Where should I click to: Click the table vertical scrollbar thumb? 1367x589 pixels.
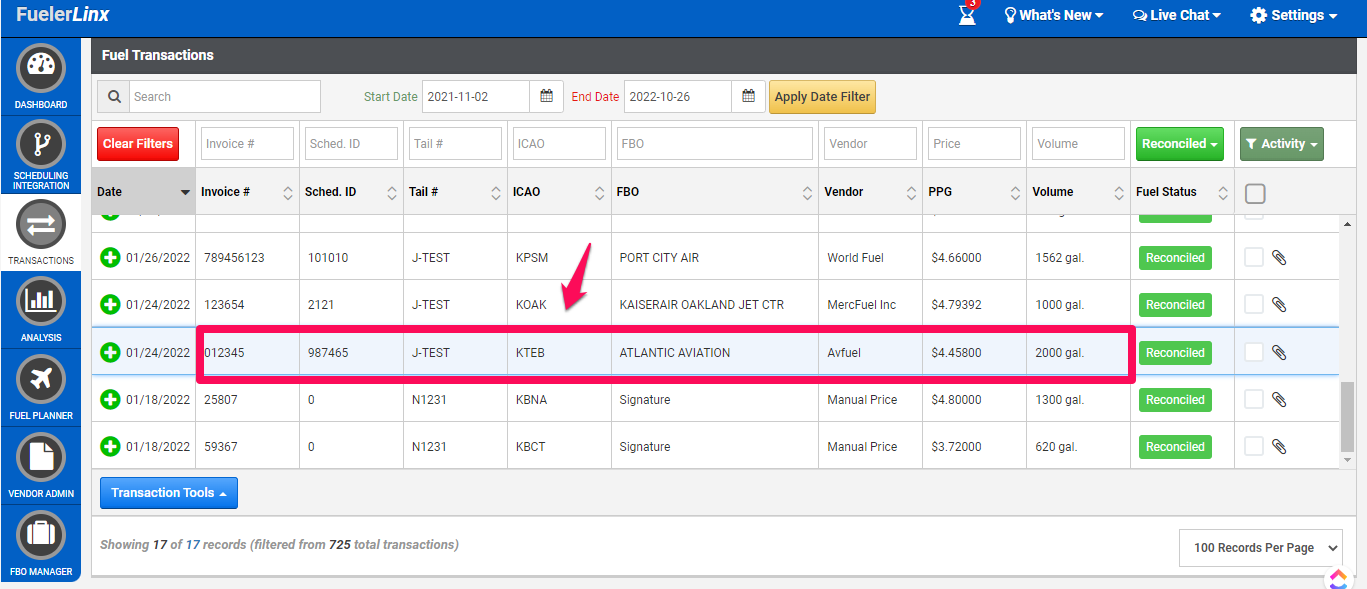click(1347, 415)
